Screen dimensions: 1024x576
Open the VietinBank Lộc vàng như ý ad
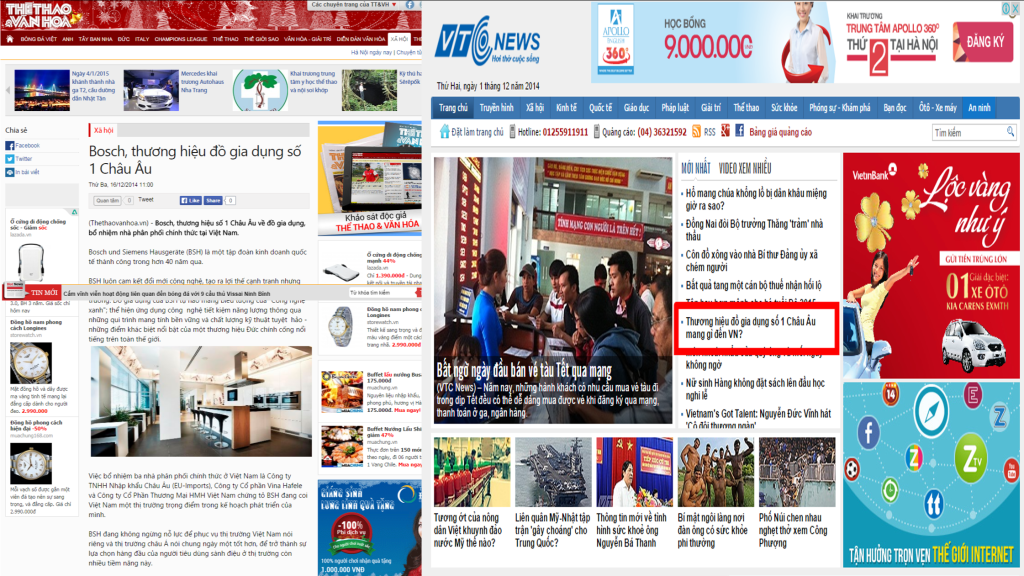tap(931, 266)
